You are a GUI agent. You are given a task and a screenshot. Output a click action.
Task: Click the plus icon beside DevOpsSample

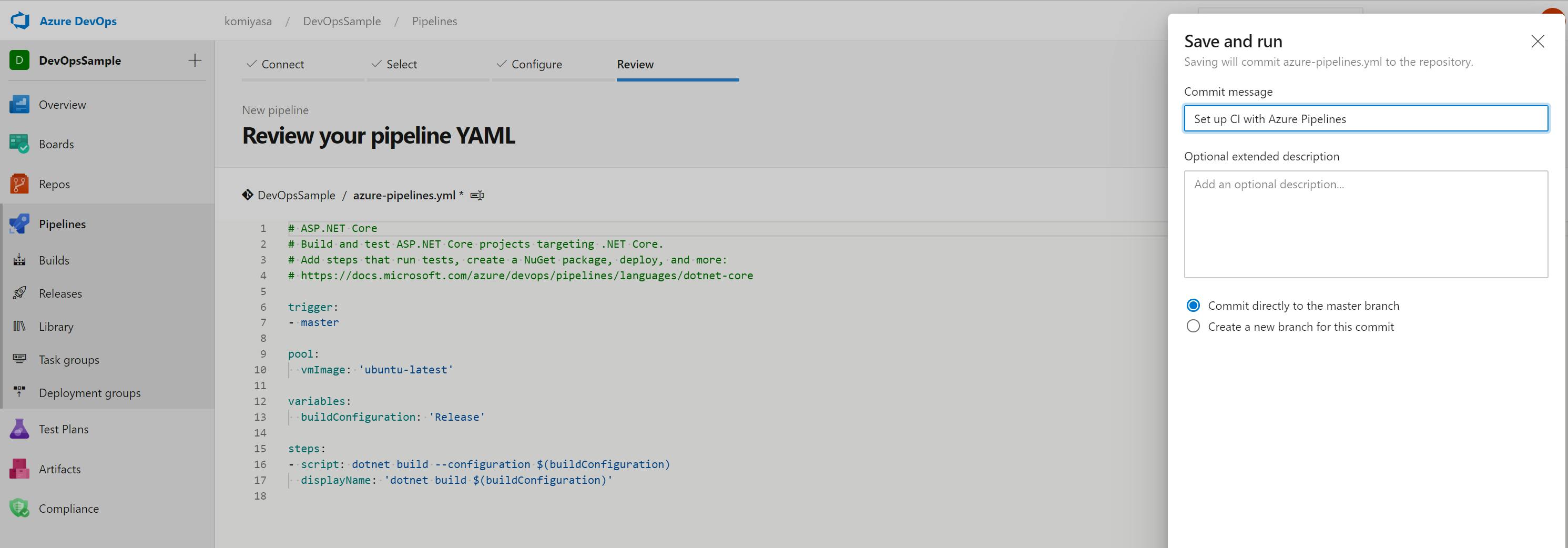tap(195, 60)
